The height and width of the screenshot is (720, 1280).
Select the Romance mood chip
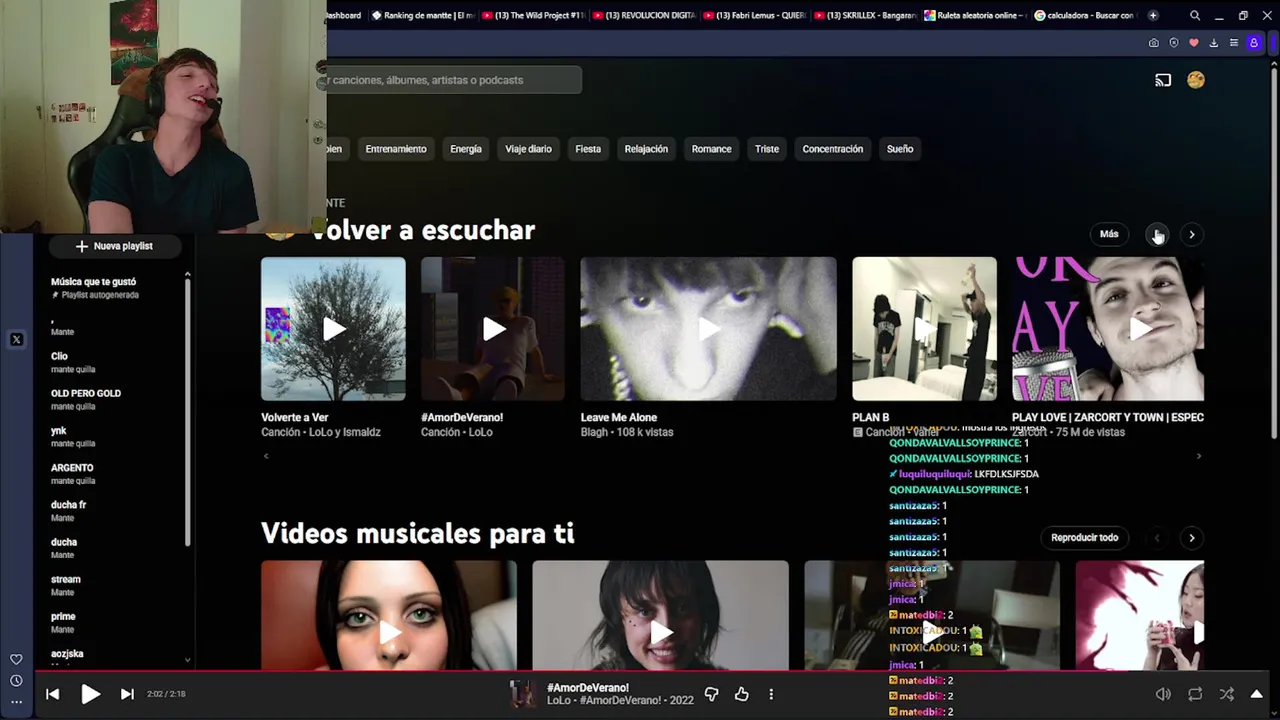(712, 149)
